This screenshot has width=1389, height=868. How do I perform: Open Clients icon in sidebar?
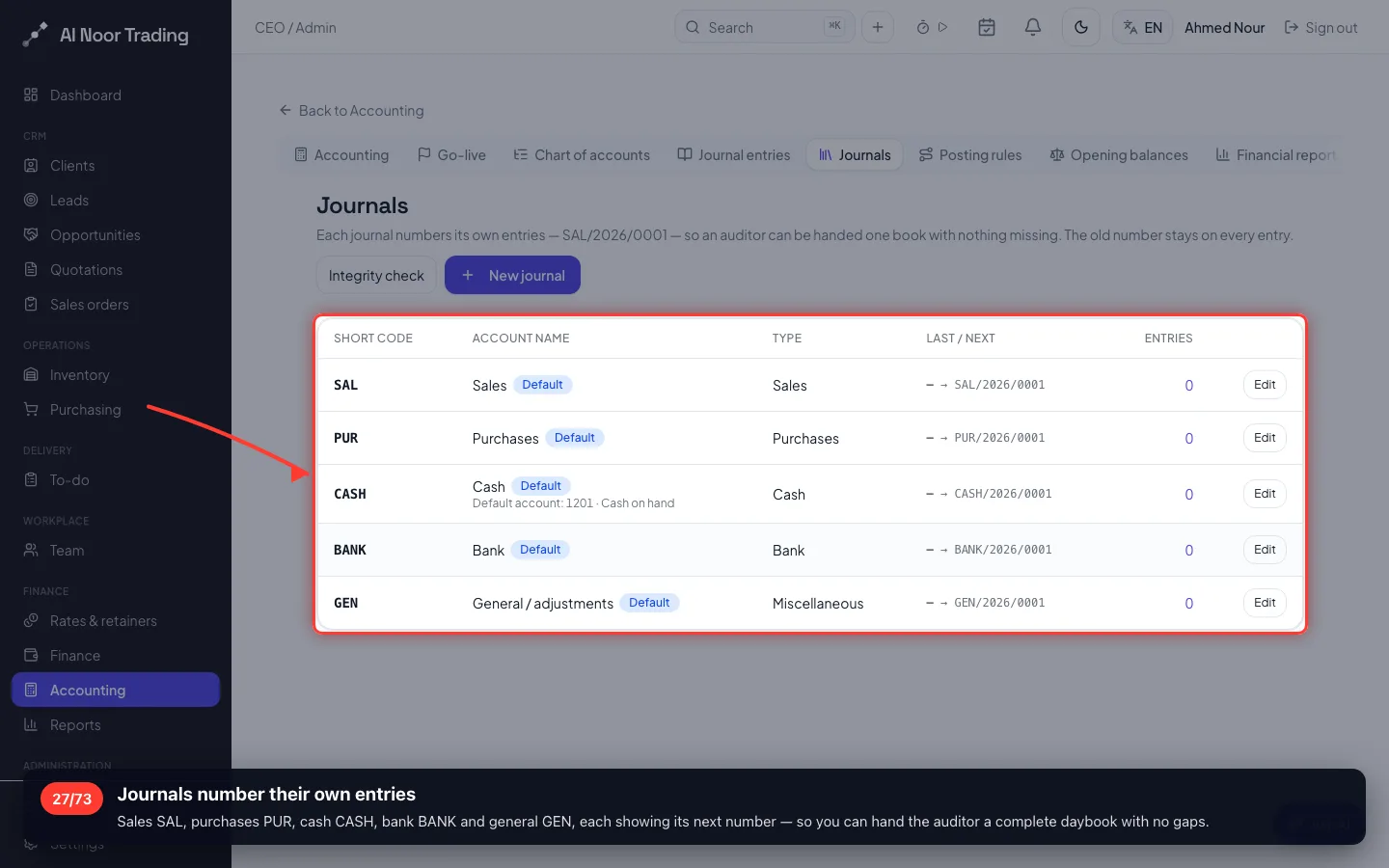(x=31, y=165)
